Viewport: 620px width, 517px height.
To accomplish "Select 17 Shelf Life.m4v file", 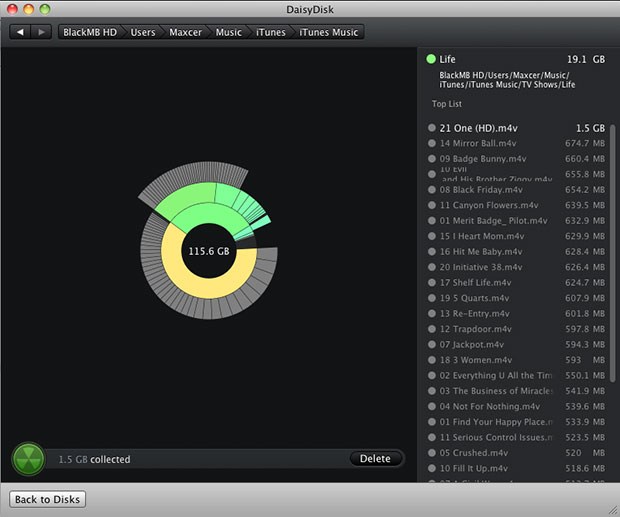I will 516,283.
